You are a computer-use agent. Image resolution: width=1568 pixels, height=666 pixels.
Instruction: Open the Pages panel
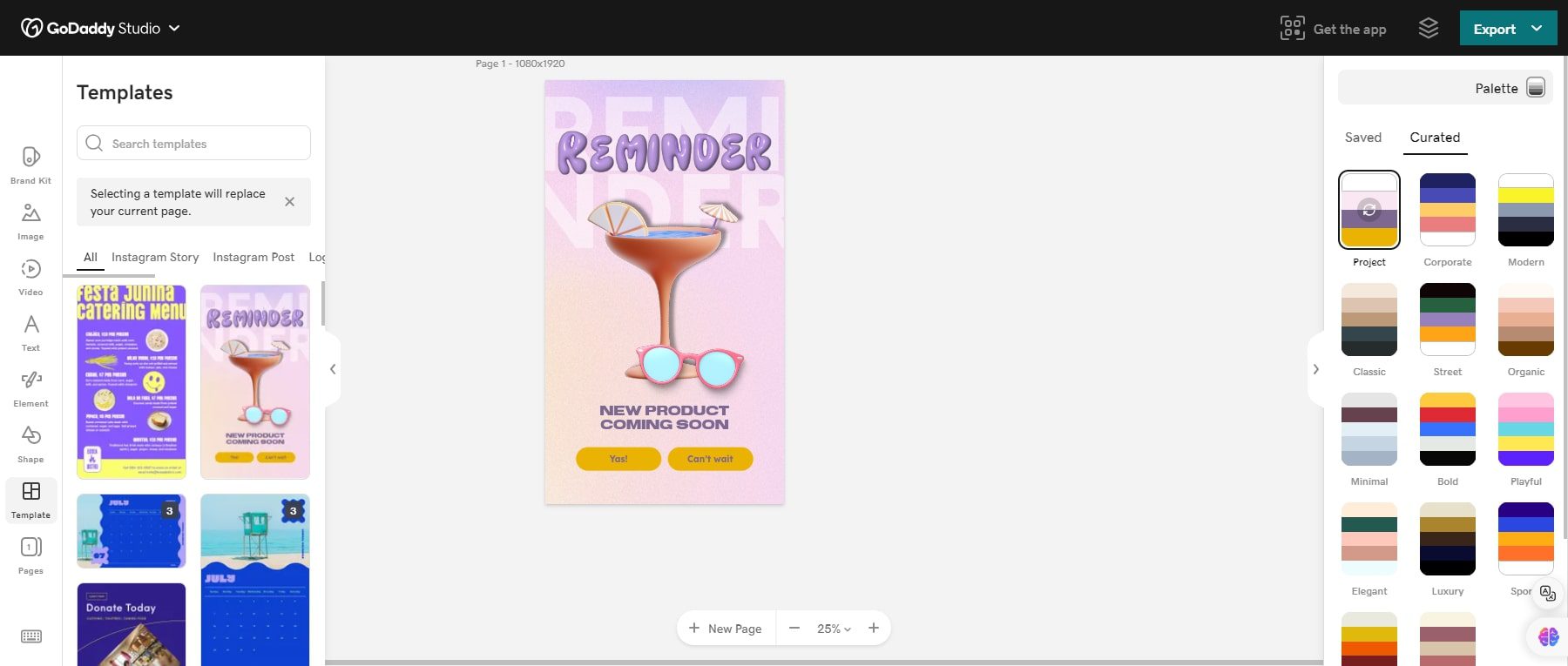tap(30, 555)
